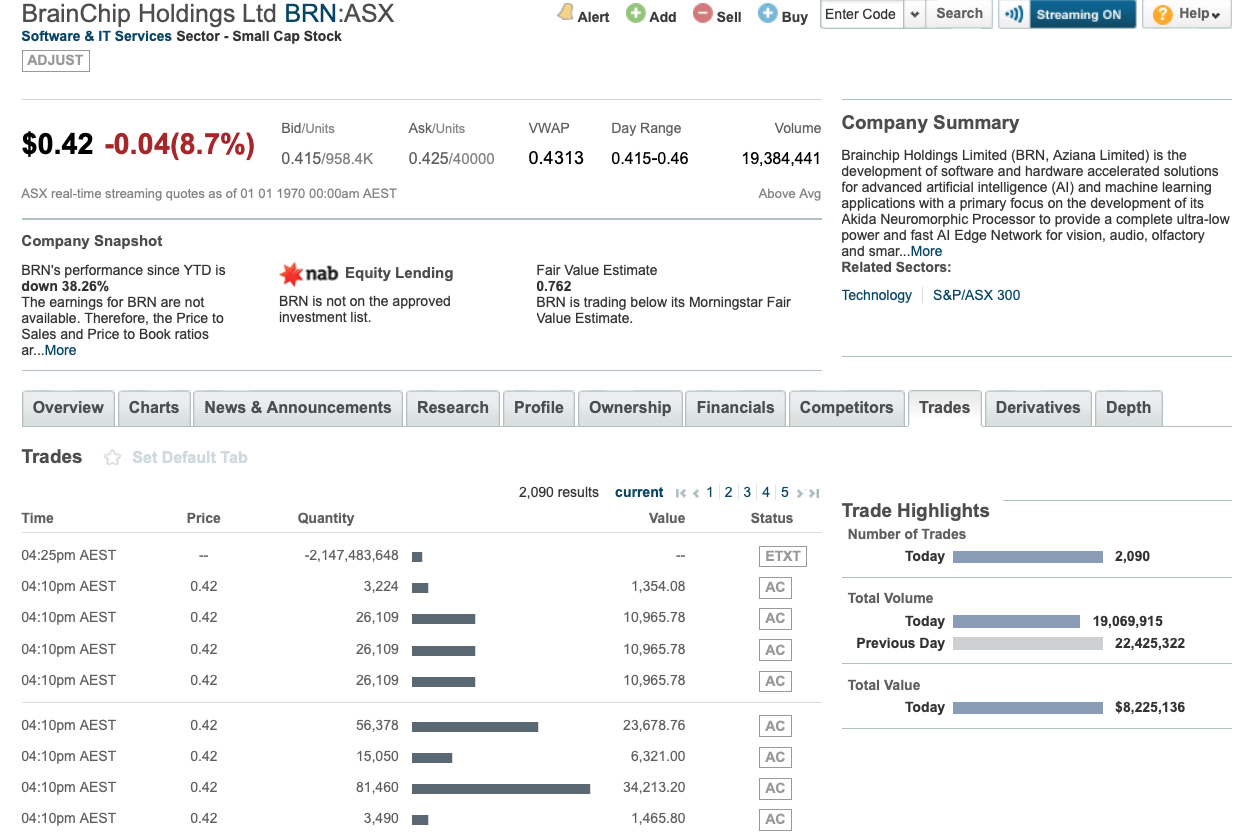Go to last page of trade results

coord(814,493)
